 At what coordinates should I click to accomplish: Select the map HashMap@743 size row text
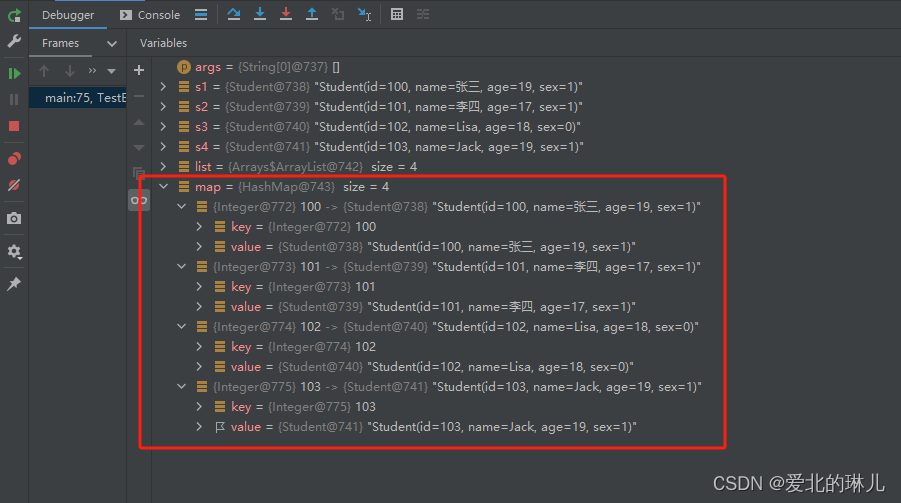(292, 187)
